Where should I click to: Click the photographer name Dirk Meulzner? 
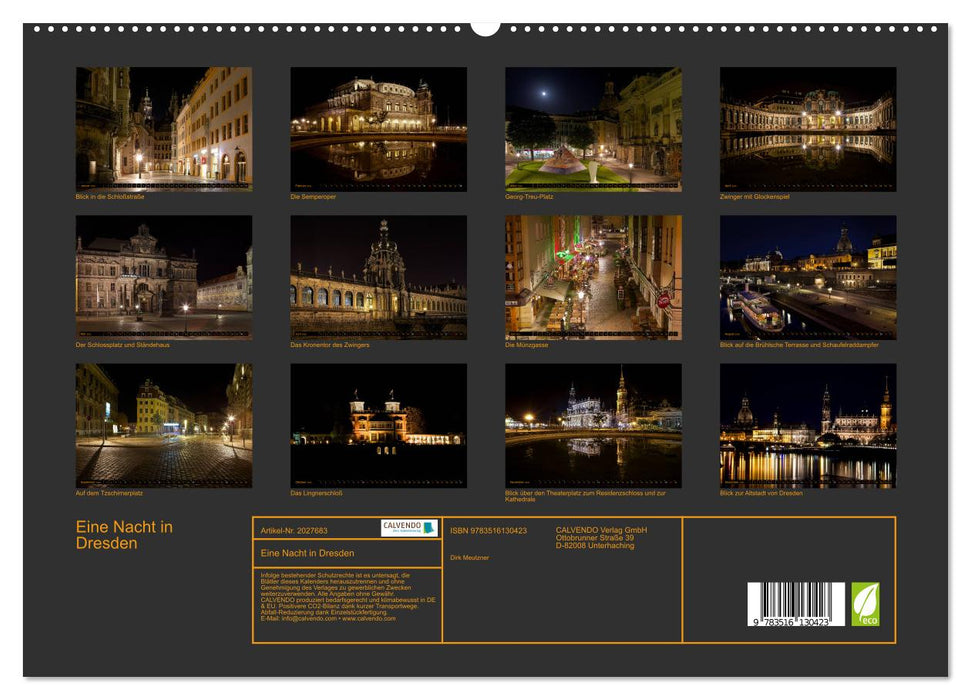[x=470, y=556]
